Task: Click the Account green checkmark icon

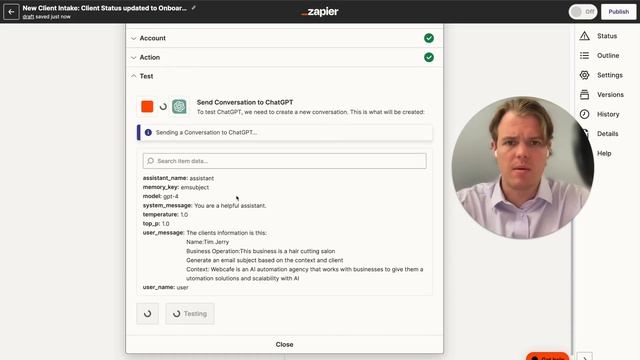Action: tap(429, 38)
